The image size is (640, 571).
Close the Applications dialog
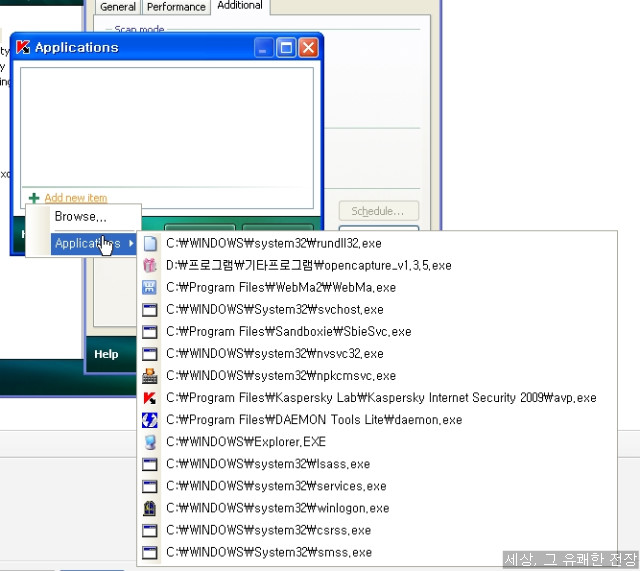(x=309, y=48)
